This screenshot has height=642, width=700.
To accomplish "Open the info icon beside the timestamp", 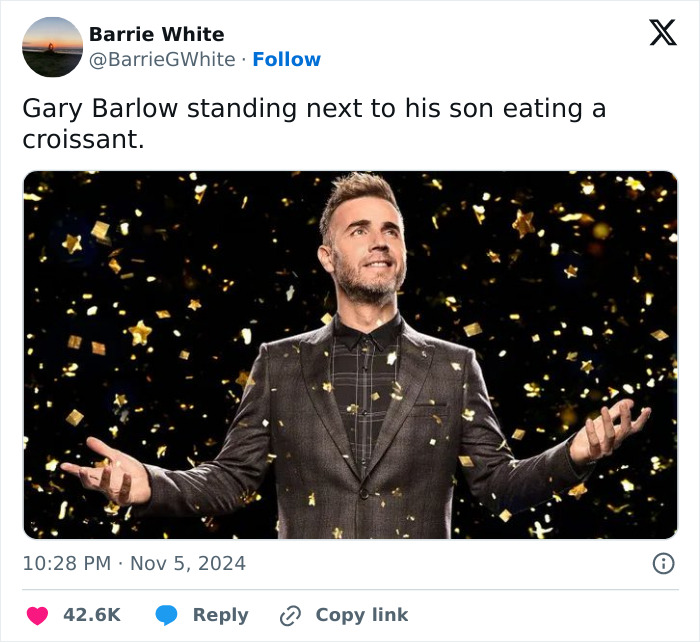I will [x=662, y=564].
